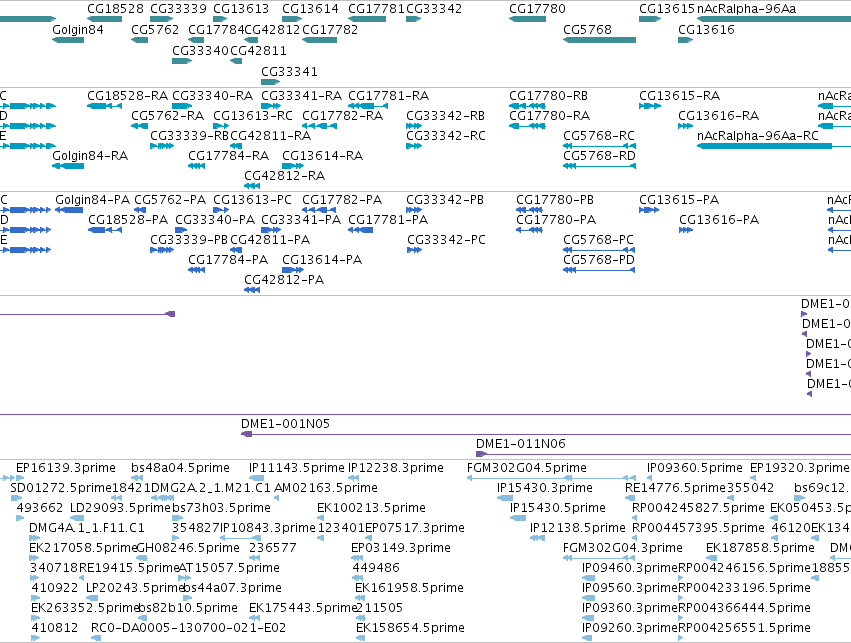This screenshot has width=851, height=643.
Task: Click transcript CG13613-RC label
Action: click(252, 116)
